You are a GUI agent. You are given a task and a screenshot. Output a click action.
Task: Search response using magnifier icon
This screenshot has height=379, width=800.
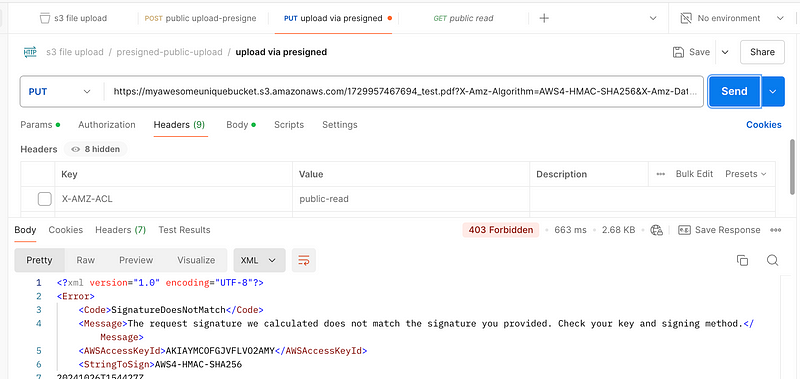coord(772,260)
